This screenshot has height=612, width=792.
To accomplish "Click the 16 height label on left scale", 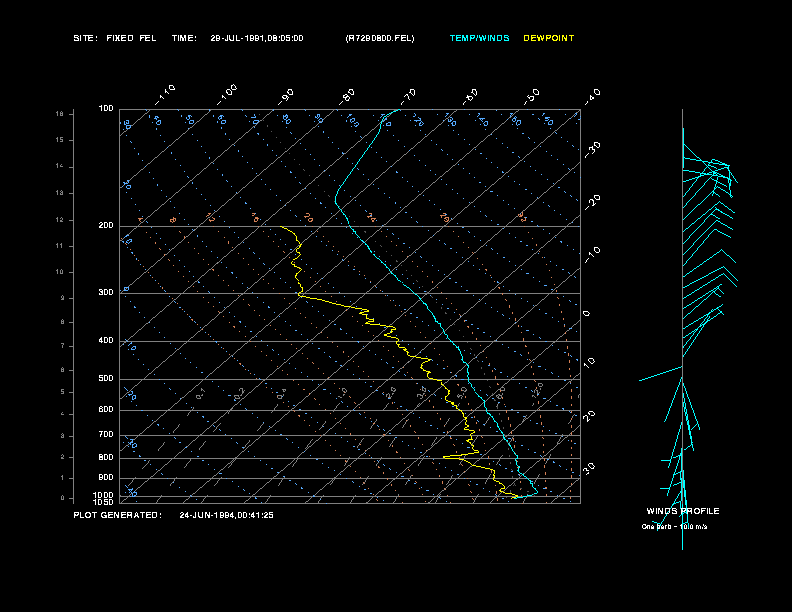I will tap(60, 114).
